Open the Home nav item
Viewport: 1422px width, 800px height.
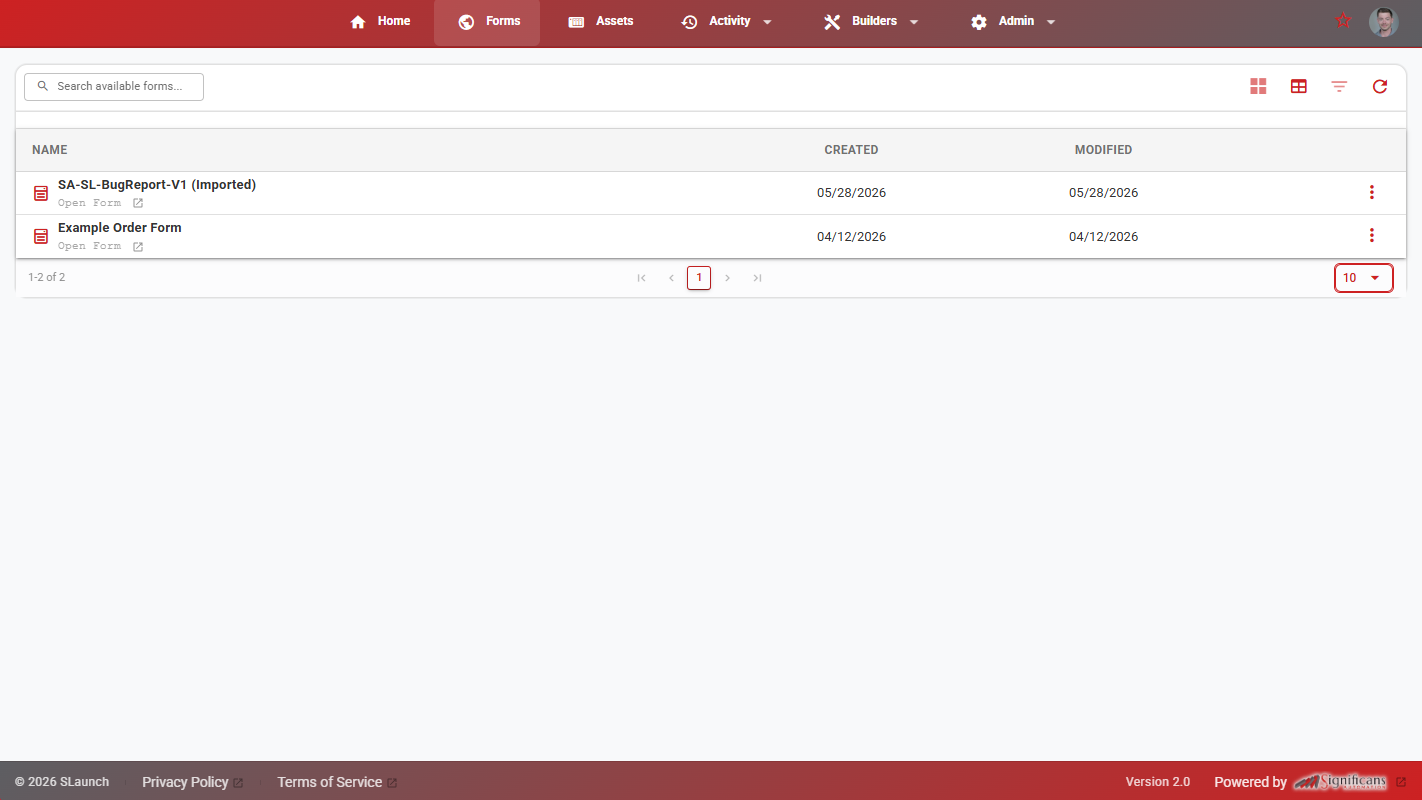(380, 22)
